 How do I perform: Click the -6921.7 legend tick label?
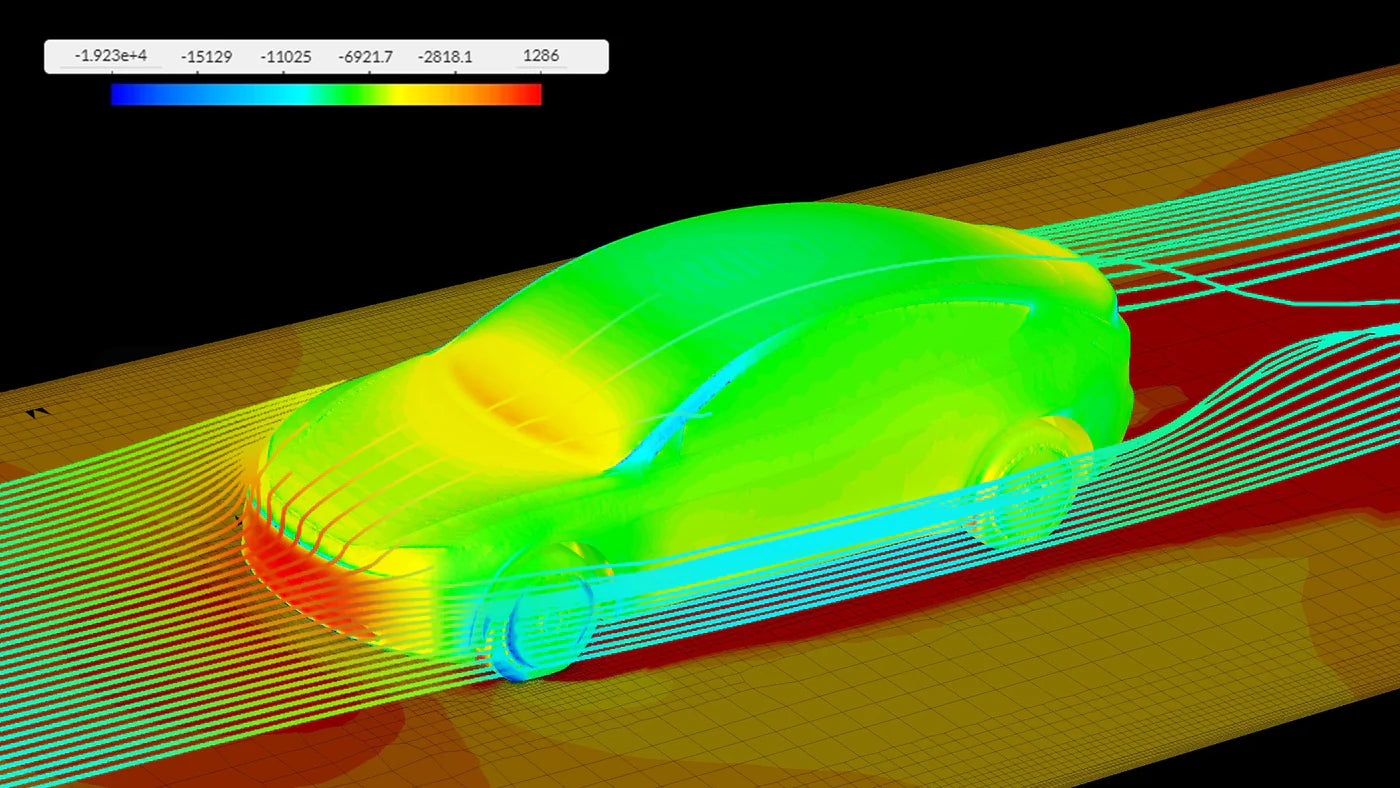[x=366, y=56]
